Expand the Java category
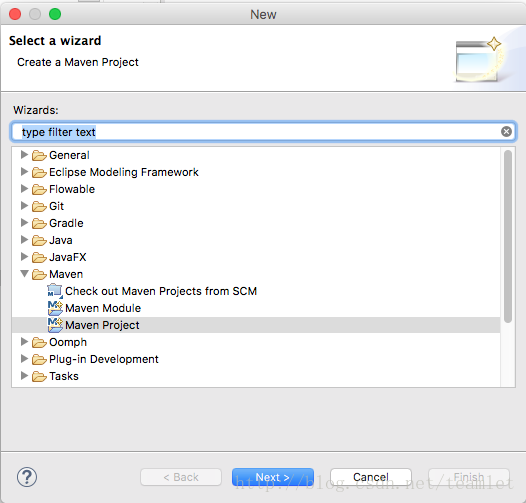This screenshot has height=503, width=526. tap(24, 240)
